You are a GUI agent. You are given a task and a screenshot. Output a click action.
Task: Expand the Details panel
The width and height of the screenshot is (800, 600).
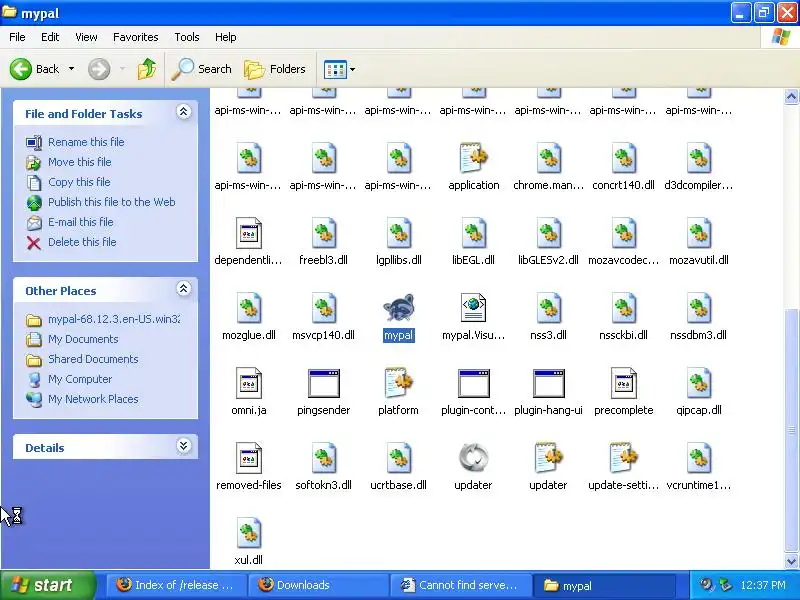[x=183, y=446]
